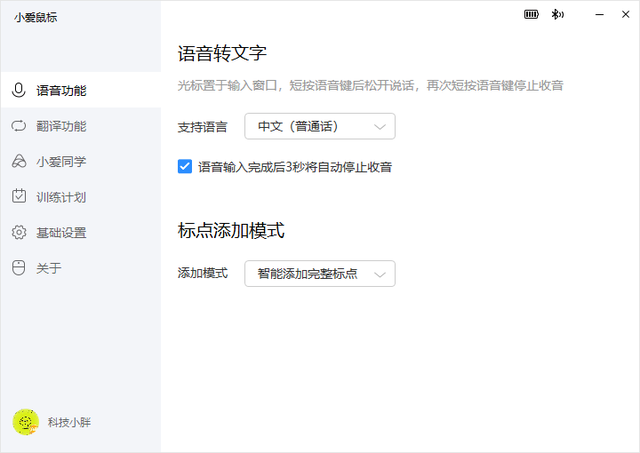Viewport: 640px width, 453px height.
Task: Expand the 添加模式 dropdown showing 智能添加完整标点
Action: [x=320, y=273]
